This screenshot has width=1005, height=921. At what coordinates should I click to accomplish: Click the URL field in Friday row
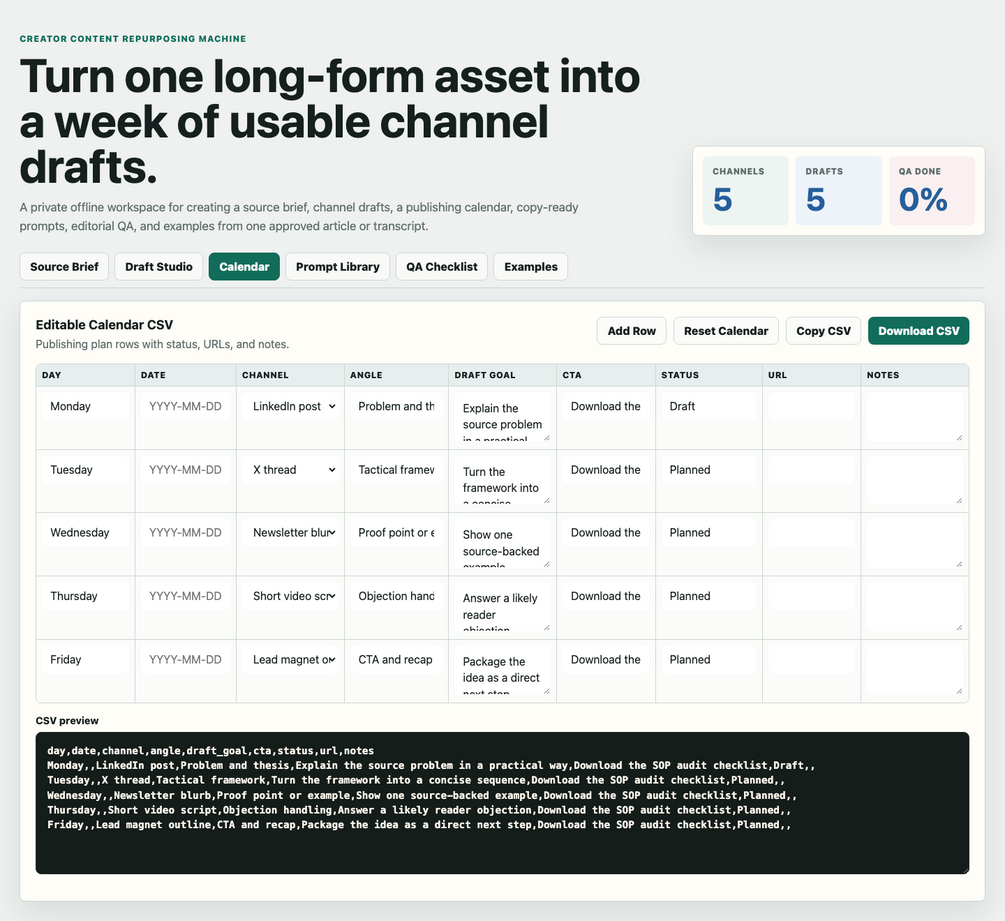(x=811, y=660)
